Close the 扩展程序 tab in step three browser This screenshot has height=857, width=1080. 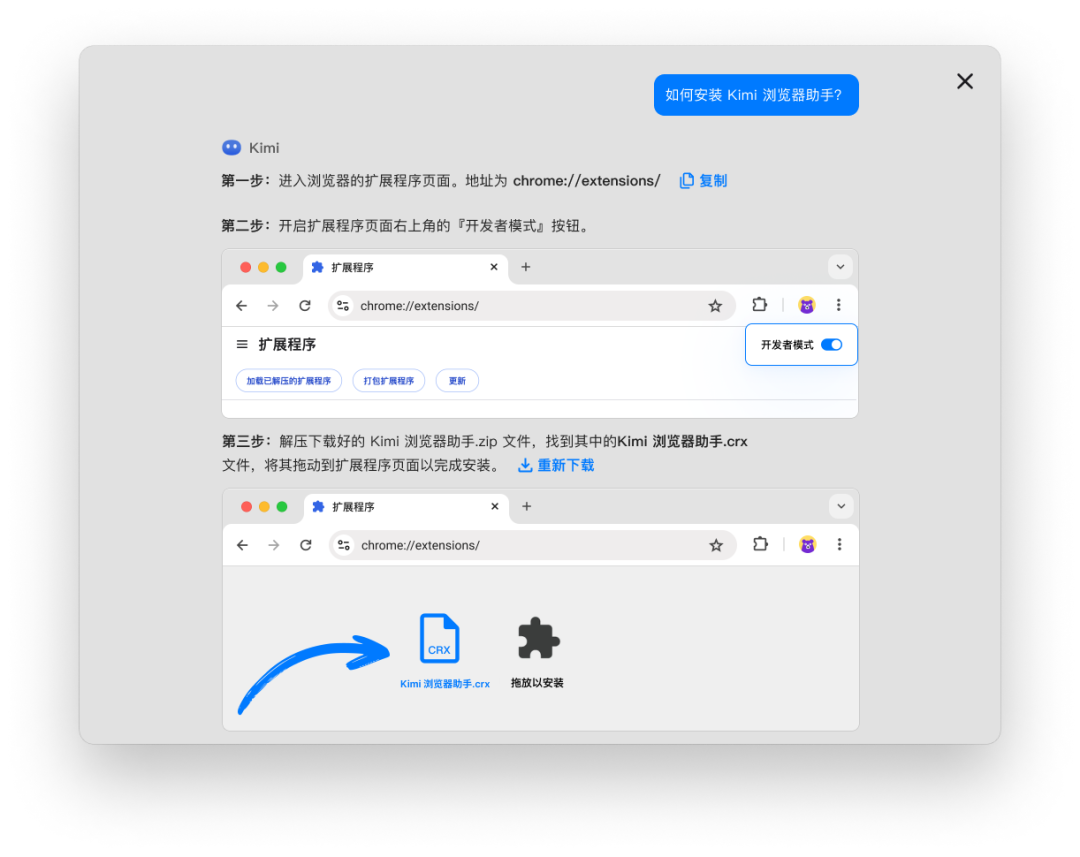coord(495,506)
